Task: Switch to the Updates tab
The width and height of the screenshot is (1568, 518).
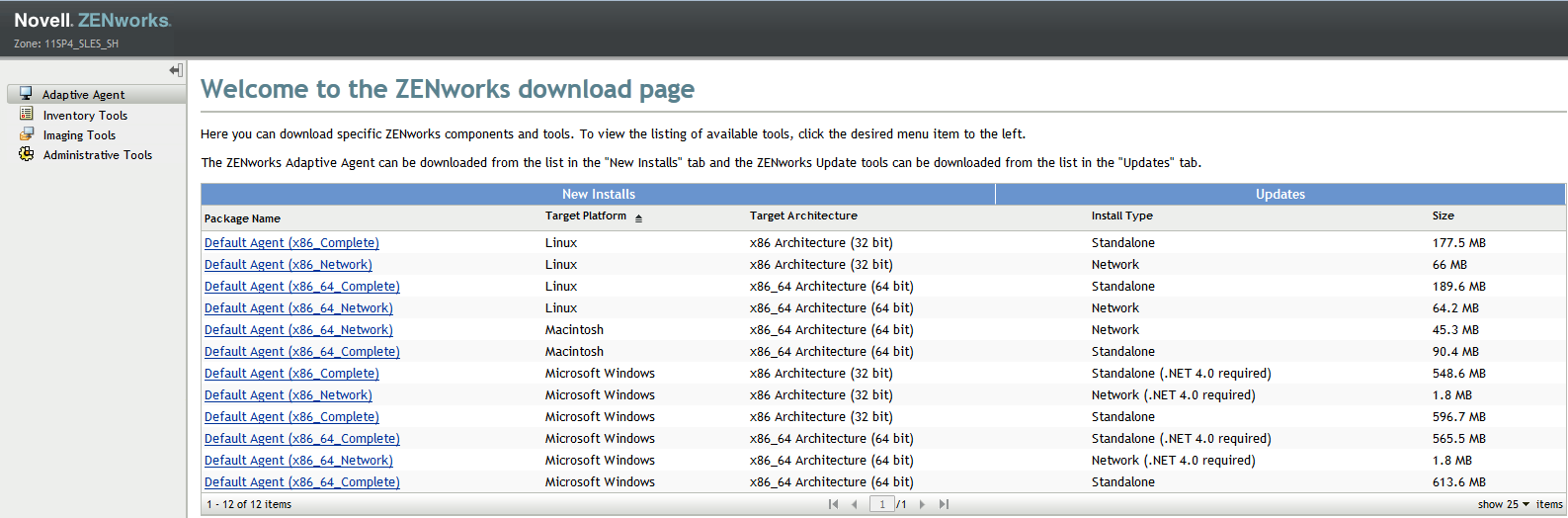Action: (1279, 194)
